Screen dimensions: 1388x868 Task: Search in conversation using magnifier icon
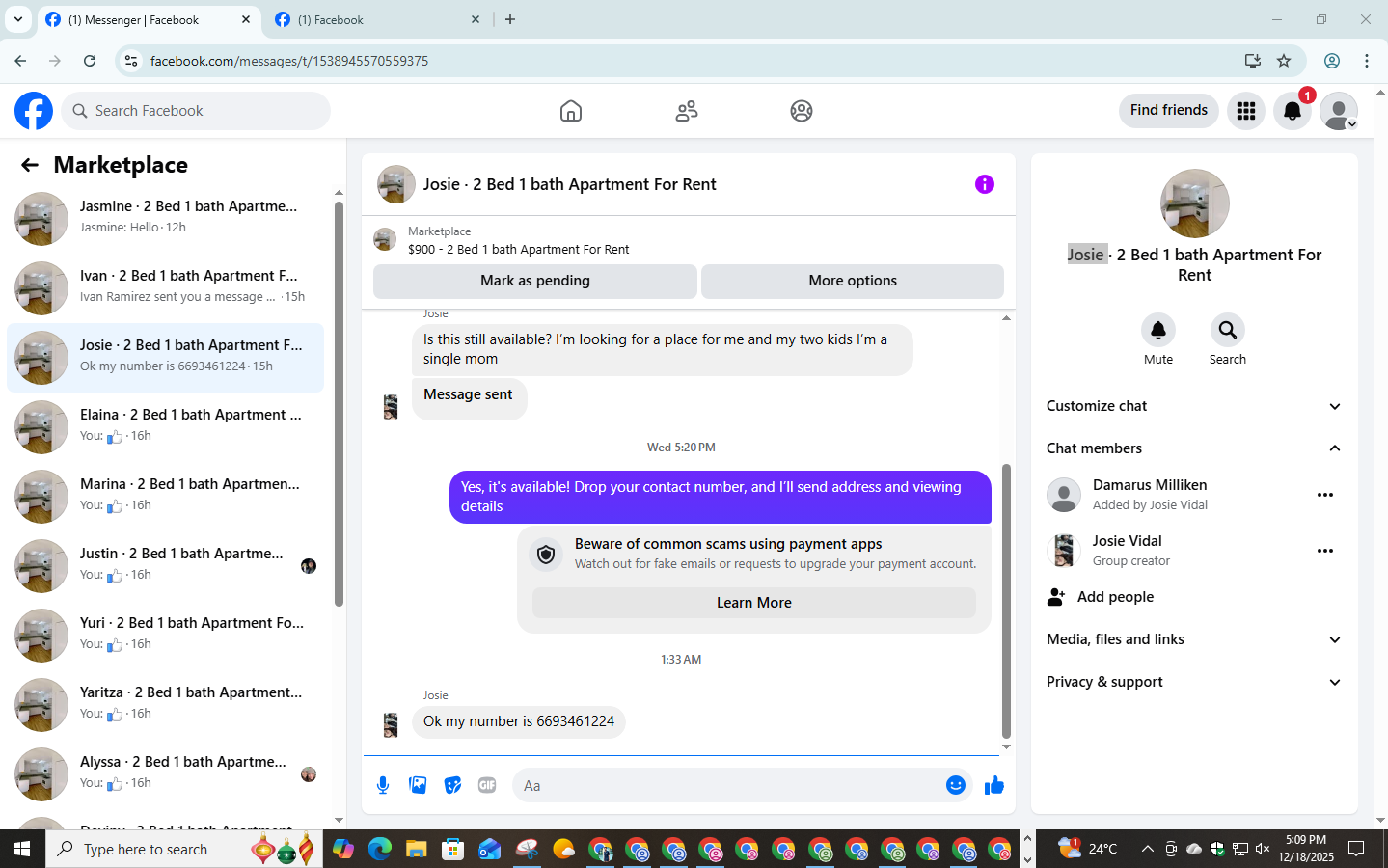tap(1228, 330)
